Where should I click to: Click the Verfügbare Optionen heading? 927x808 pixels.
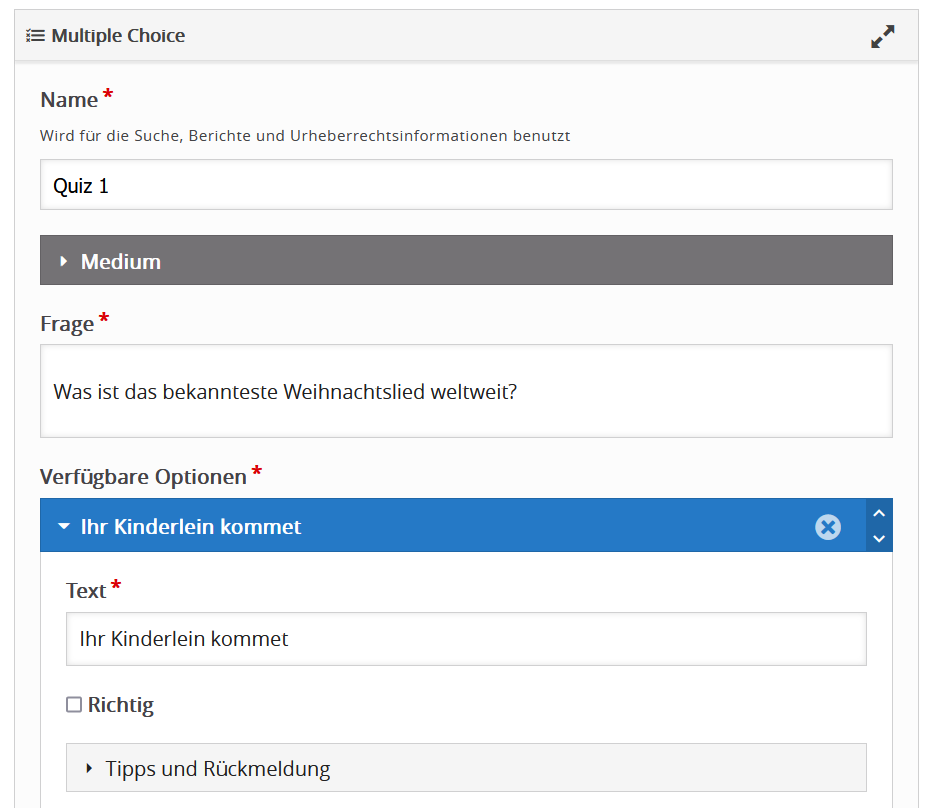tap(143, 476)
